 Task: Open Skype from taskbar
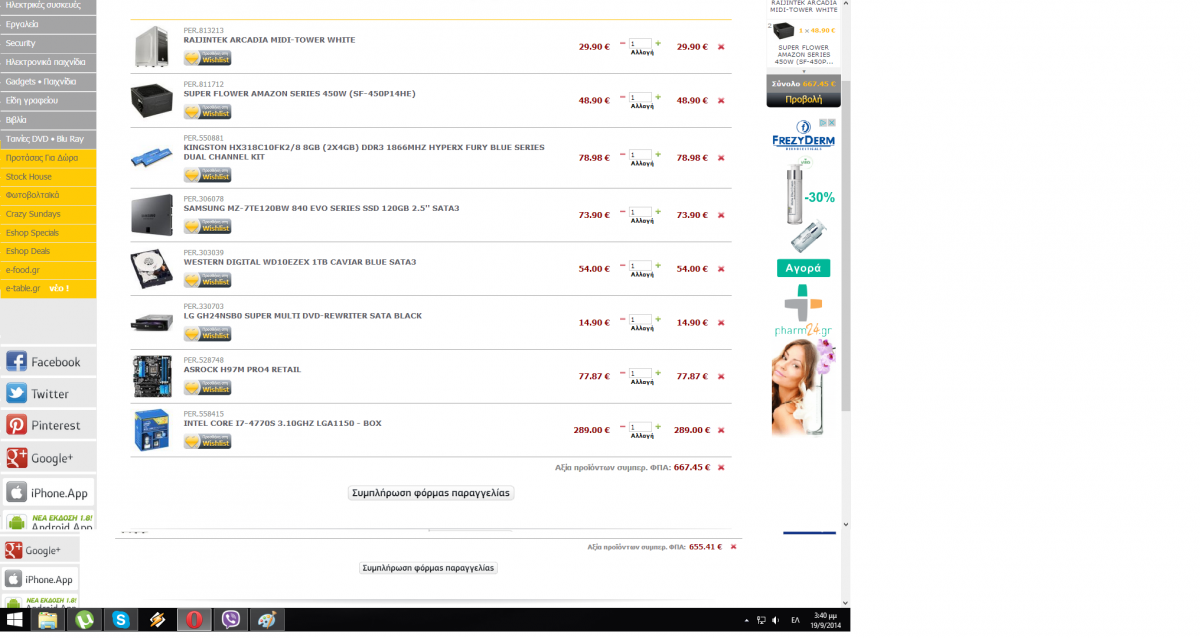point(120,620)
